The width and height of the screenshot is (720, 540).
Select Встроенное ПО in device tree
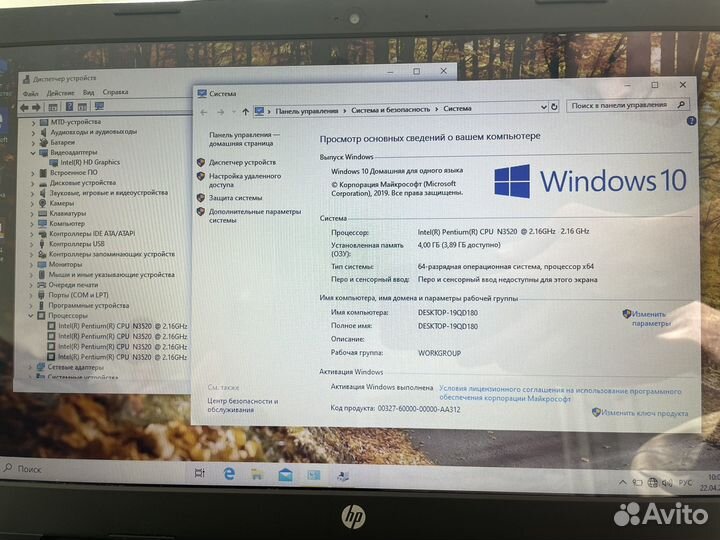[x=73, y=173]
